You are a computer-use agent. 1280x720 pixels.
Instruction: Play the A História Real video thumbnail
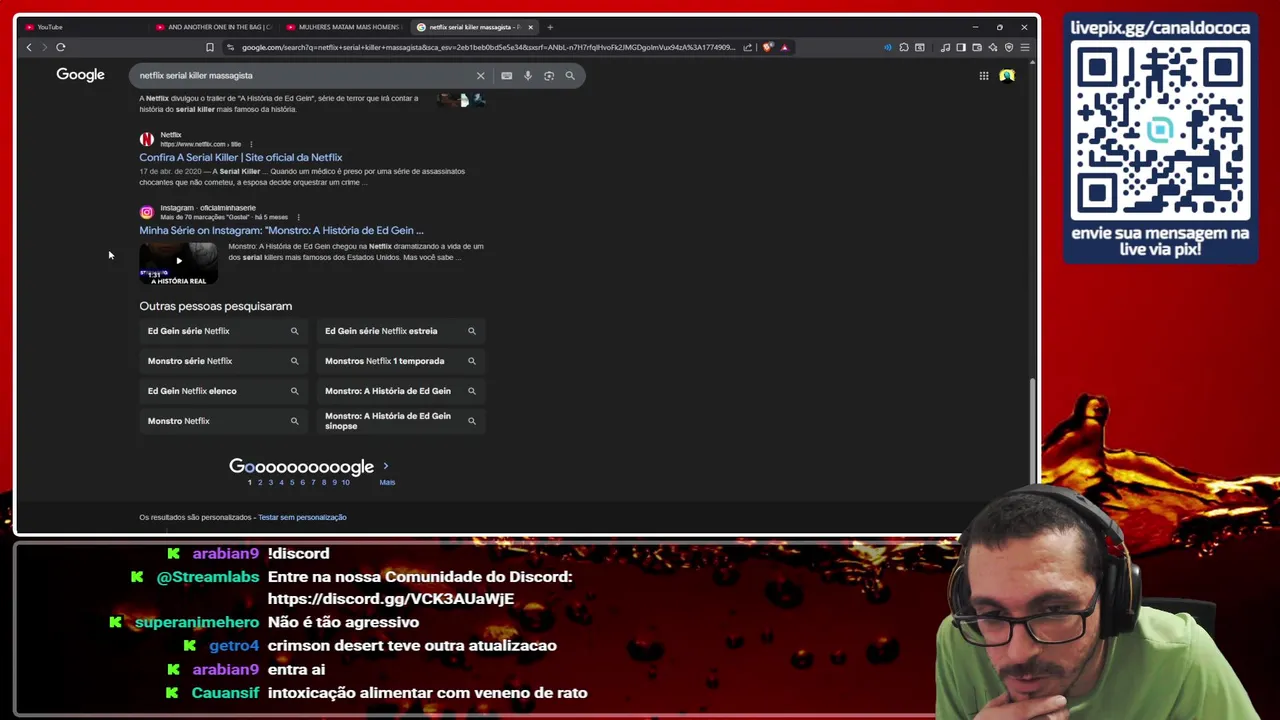click(x=178, y=263)
